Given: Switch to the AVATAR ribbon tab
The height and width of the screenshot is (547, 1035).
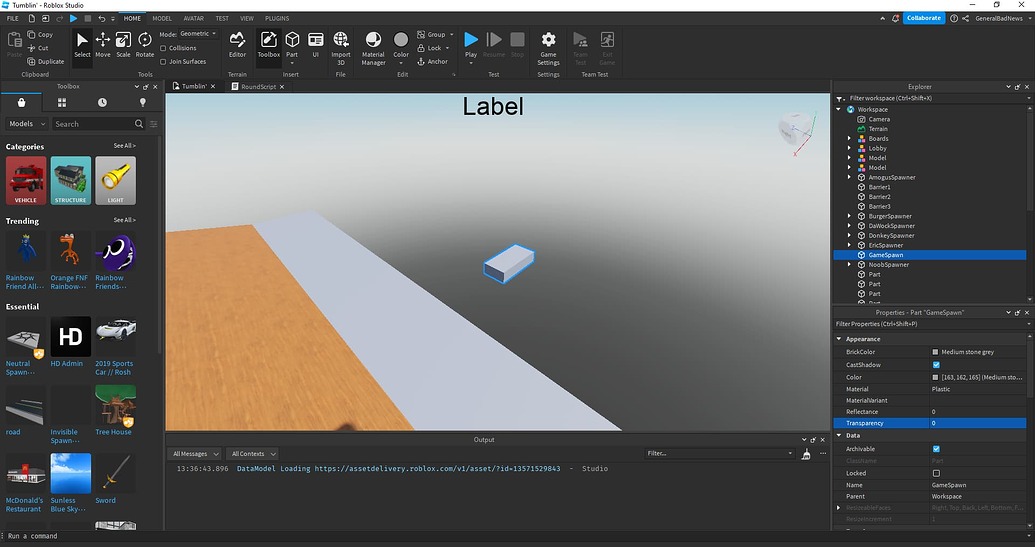Looking at the screenshot, I should 193,18.
